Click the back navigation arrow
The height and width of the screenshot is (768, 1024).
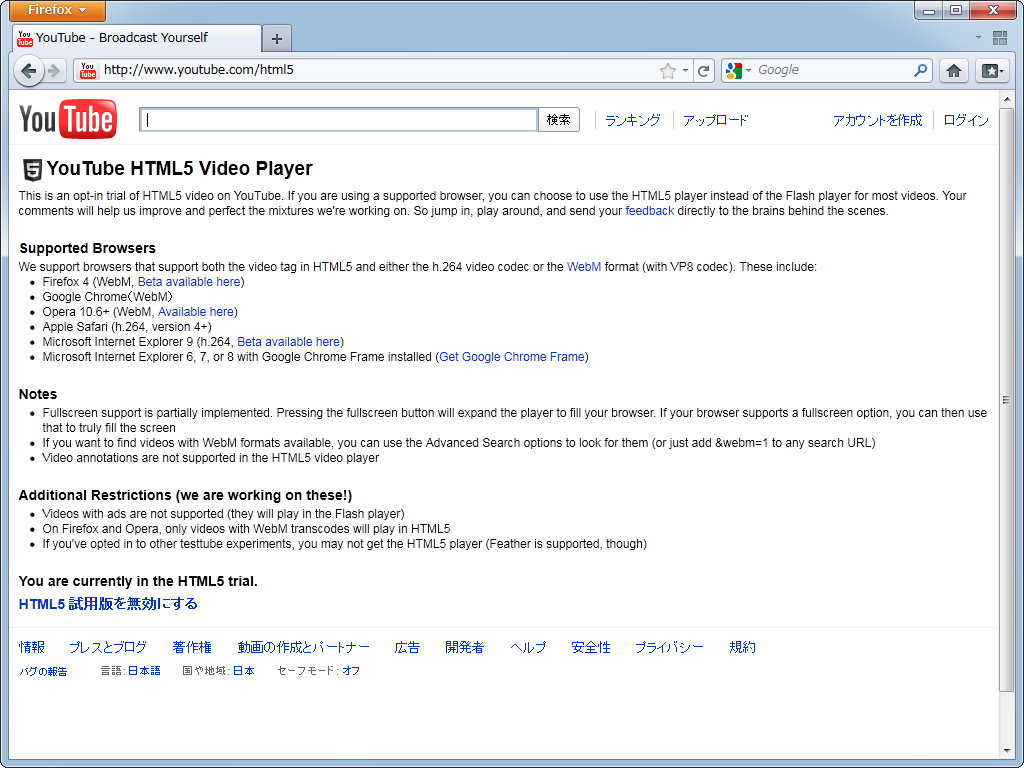[x=29, y=70]
